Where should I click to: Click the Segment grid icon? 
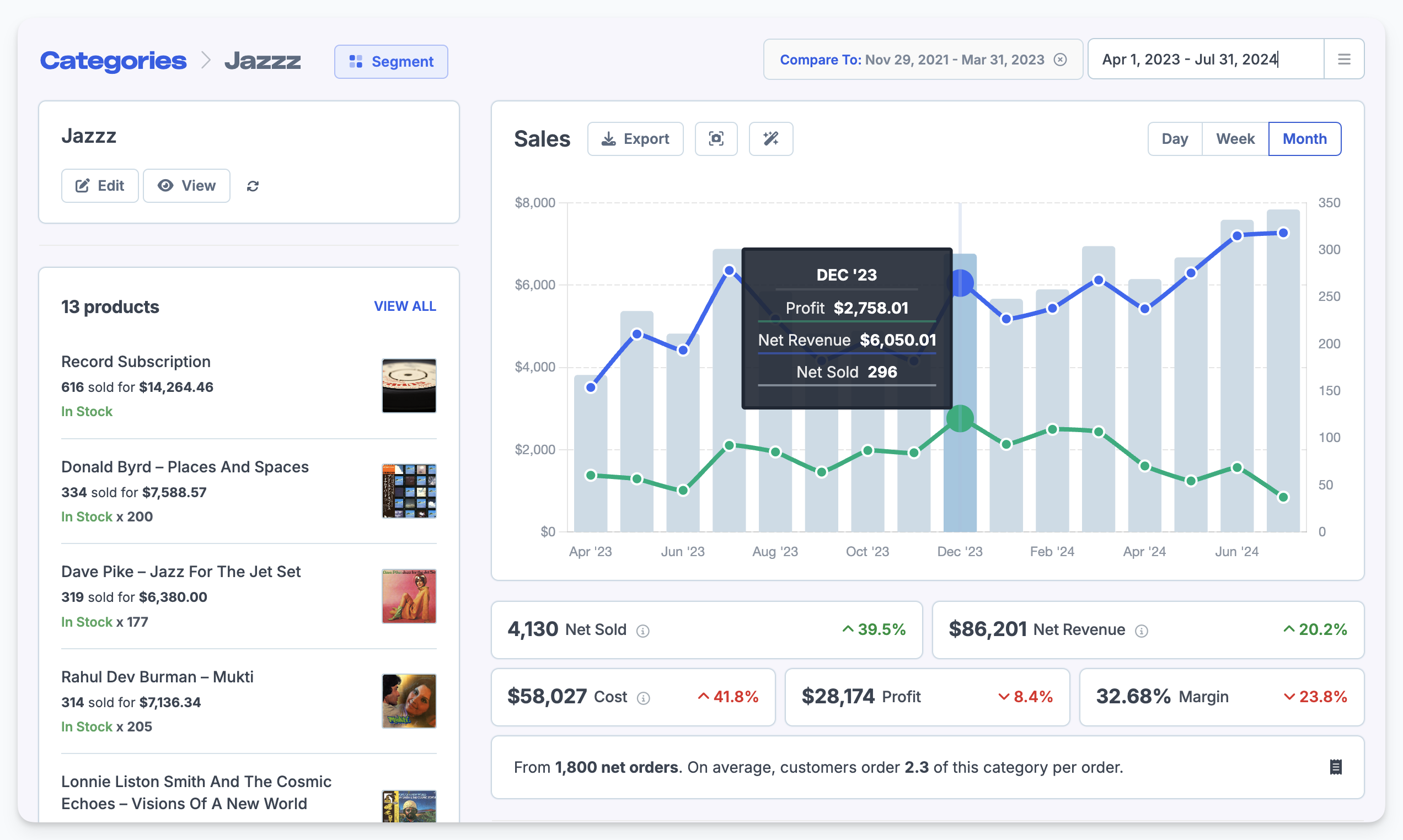356,61
